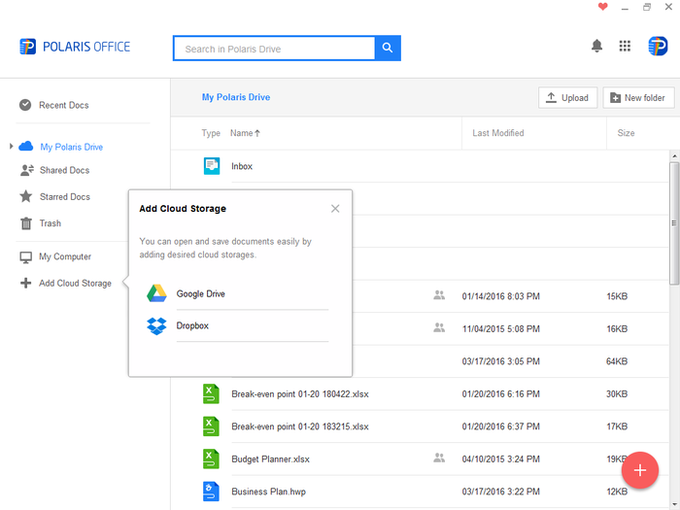This screenshot has height=510, width=680.
Task: Expand the My Polaris Drive tree
Action: 11,147
